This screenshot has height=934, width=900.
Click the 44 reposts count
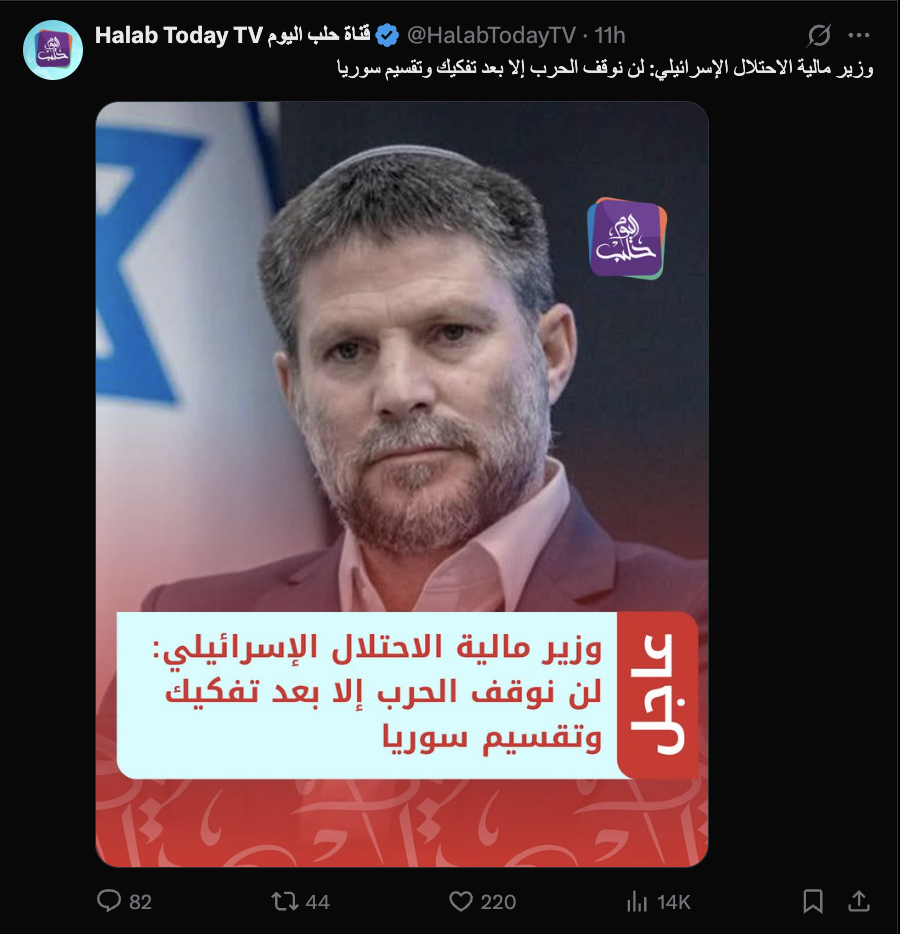(317, 902)
